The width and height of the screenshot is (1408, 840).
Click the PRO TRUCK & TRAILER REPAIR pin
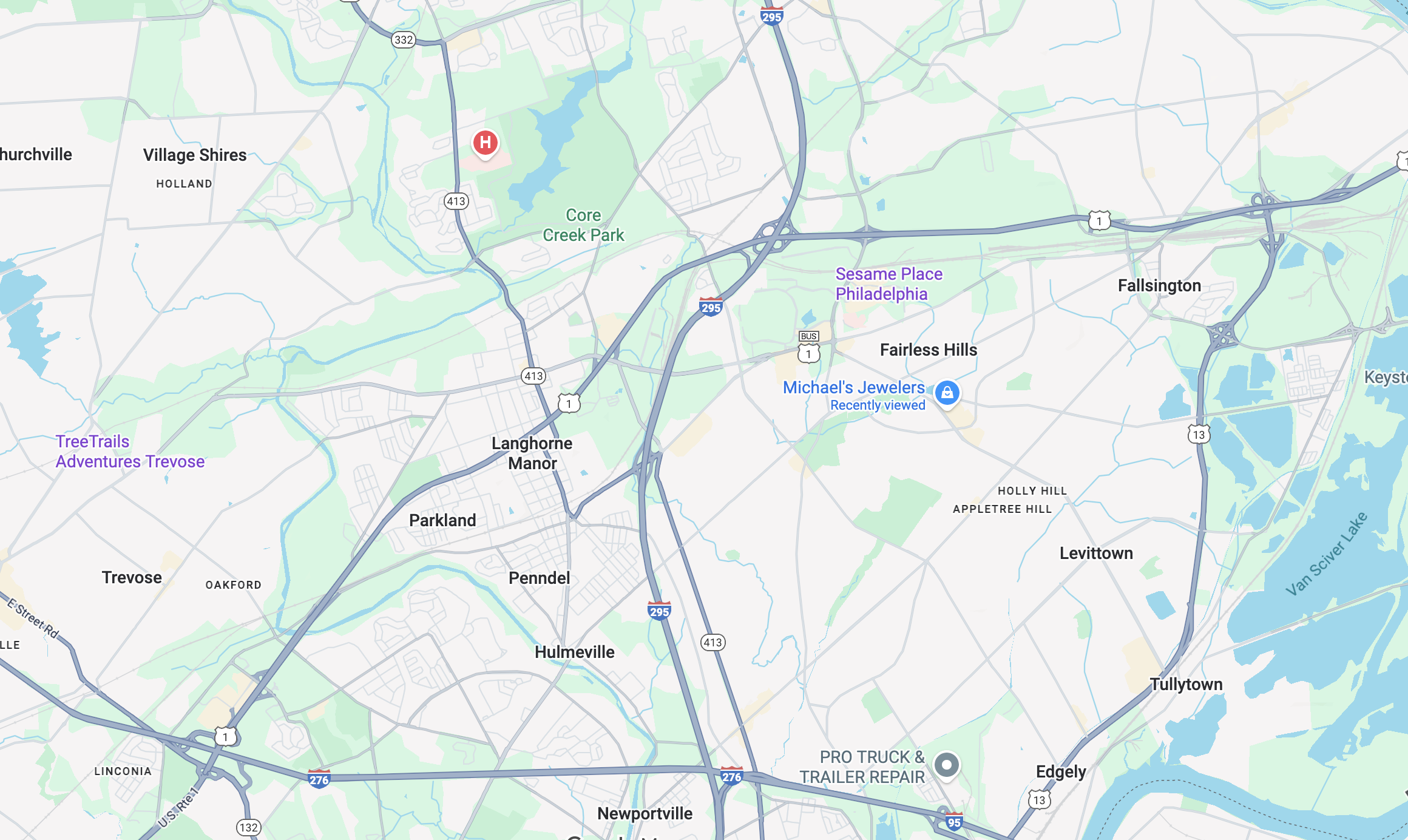[x=946, y=765]
